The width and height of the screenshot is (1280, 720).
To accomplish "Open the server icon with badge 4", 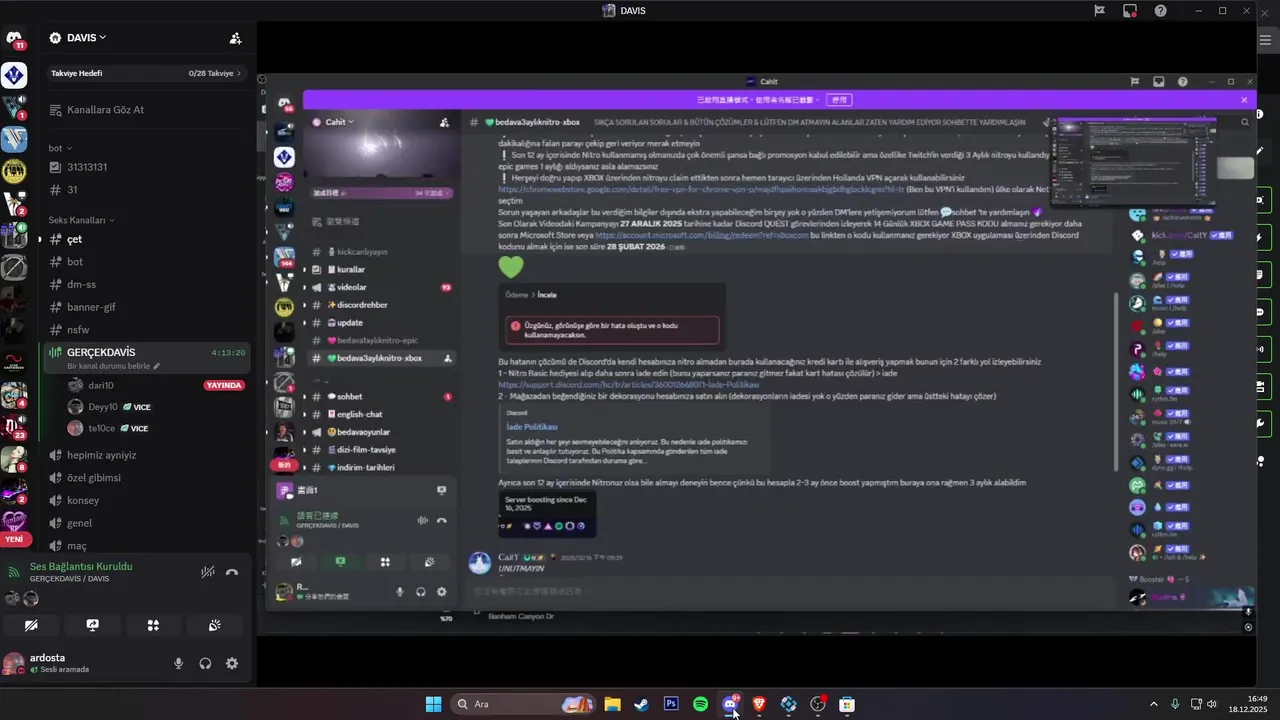I will pyautogui.click(x=14, y=395).
